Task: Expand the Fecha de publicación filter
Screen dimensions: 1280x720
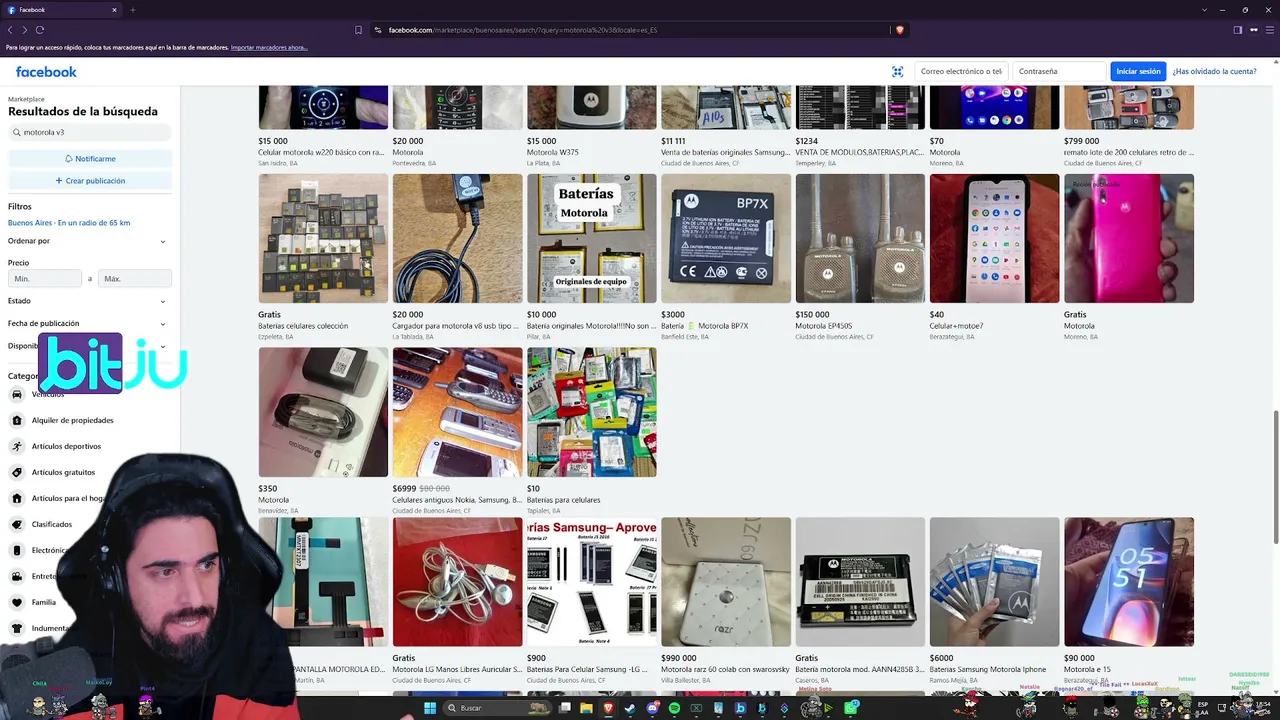Action: click(x=87, y=324)
